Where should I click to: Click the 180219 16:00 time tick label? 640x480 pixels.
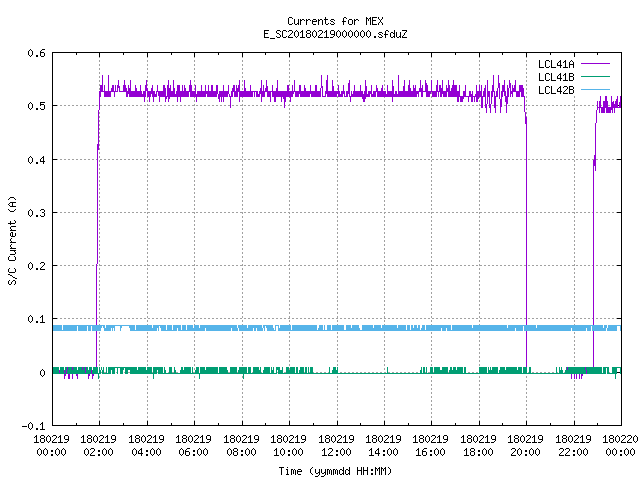coord(430,446)
